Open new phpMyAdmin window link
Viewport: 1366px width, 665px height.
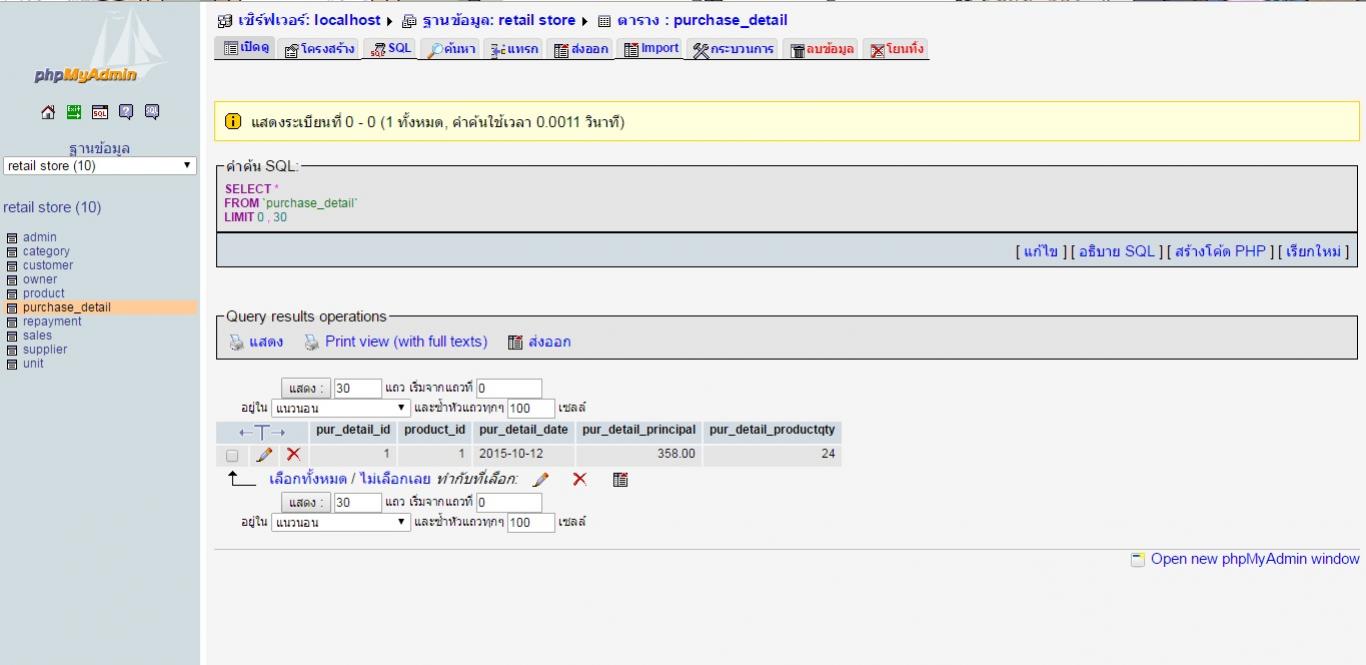[x=1255, y=559]
